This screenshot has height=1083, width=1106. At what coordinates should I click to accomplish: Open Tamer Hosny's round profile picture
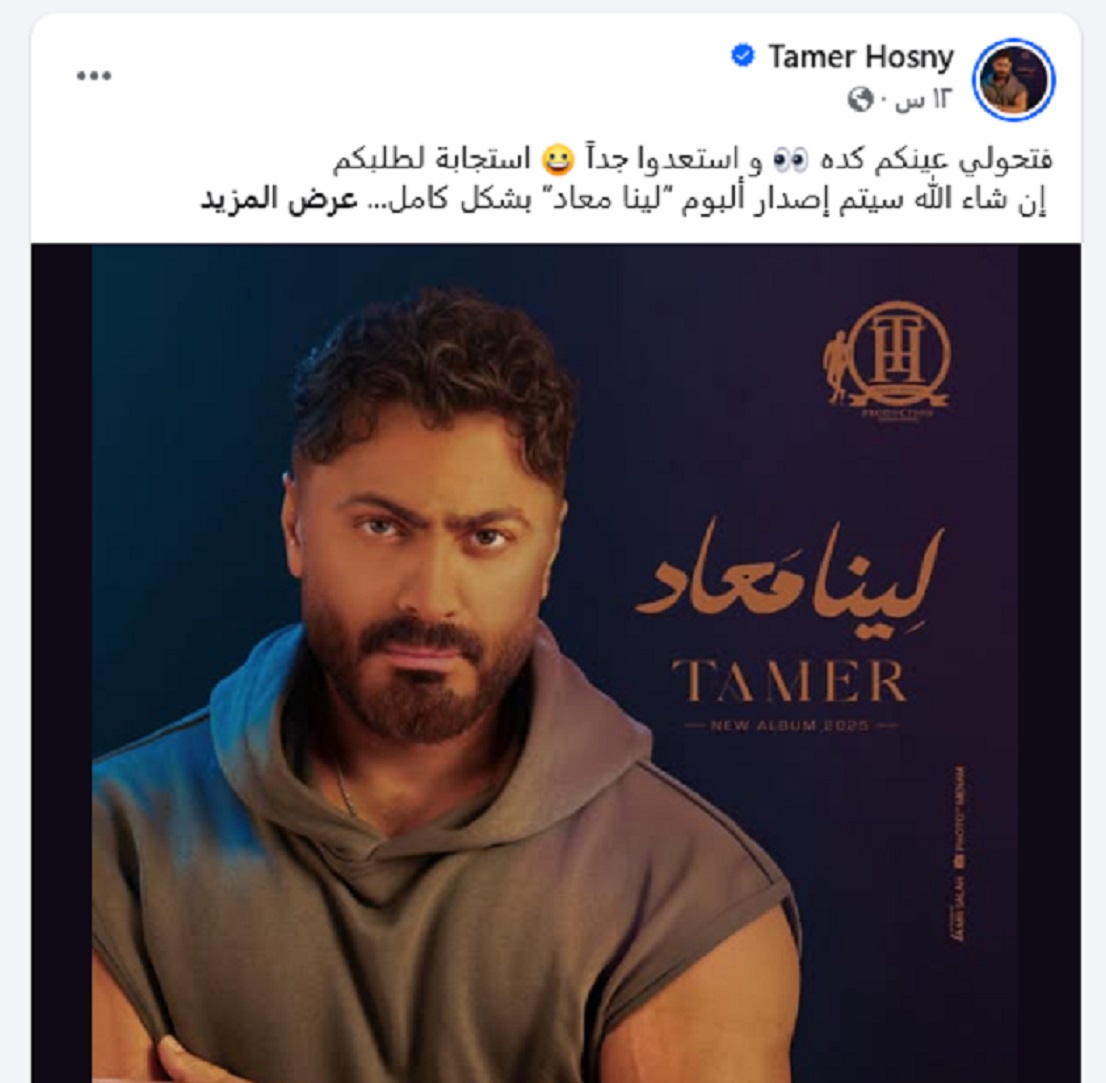[1014, 80]
